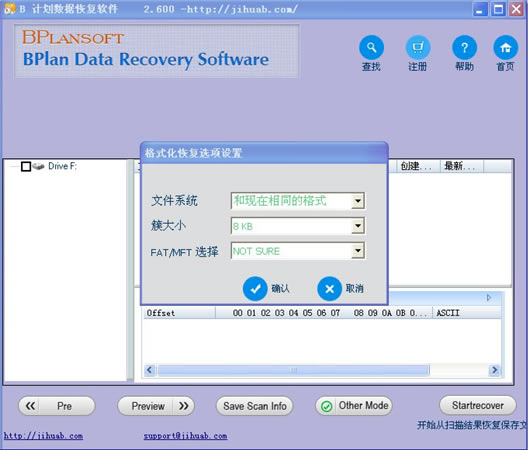Click the 创建 column header
The image size is (529, 450).
(415, 166)
